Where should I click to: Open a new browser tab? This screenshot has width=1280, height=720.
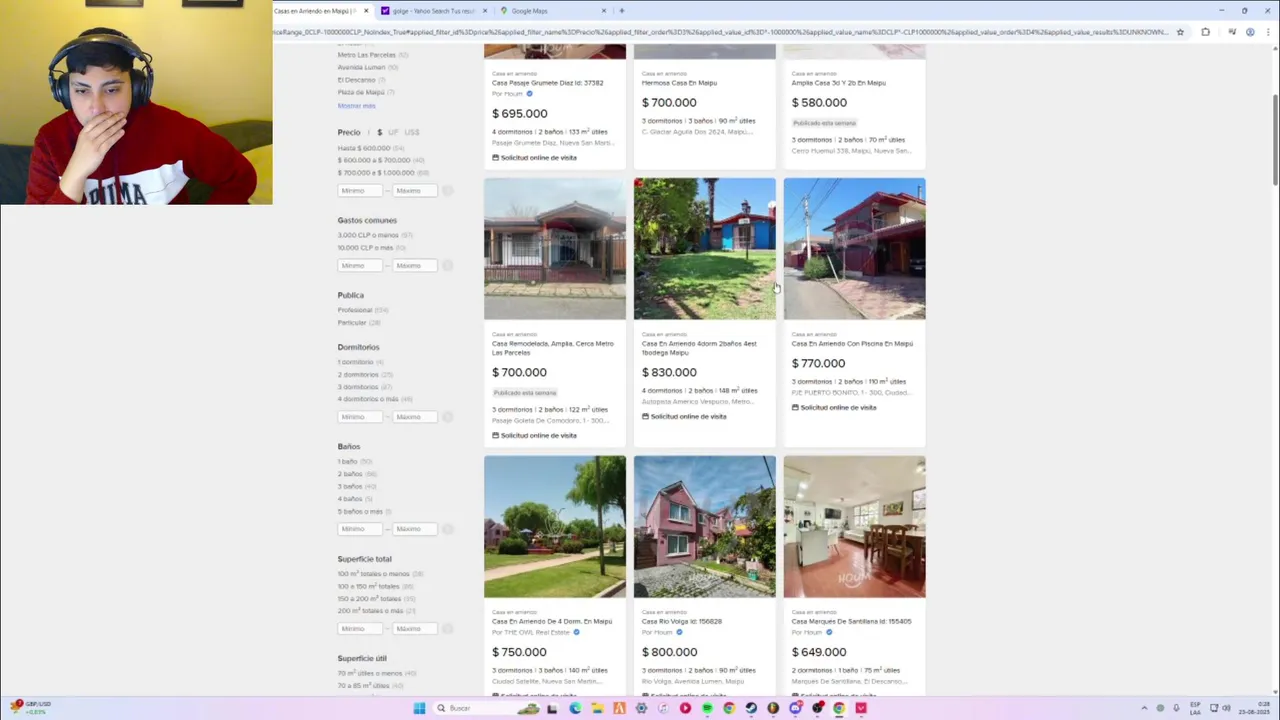point(621,11)
